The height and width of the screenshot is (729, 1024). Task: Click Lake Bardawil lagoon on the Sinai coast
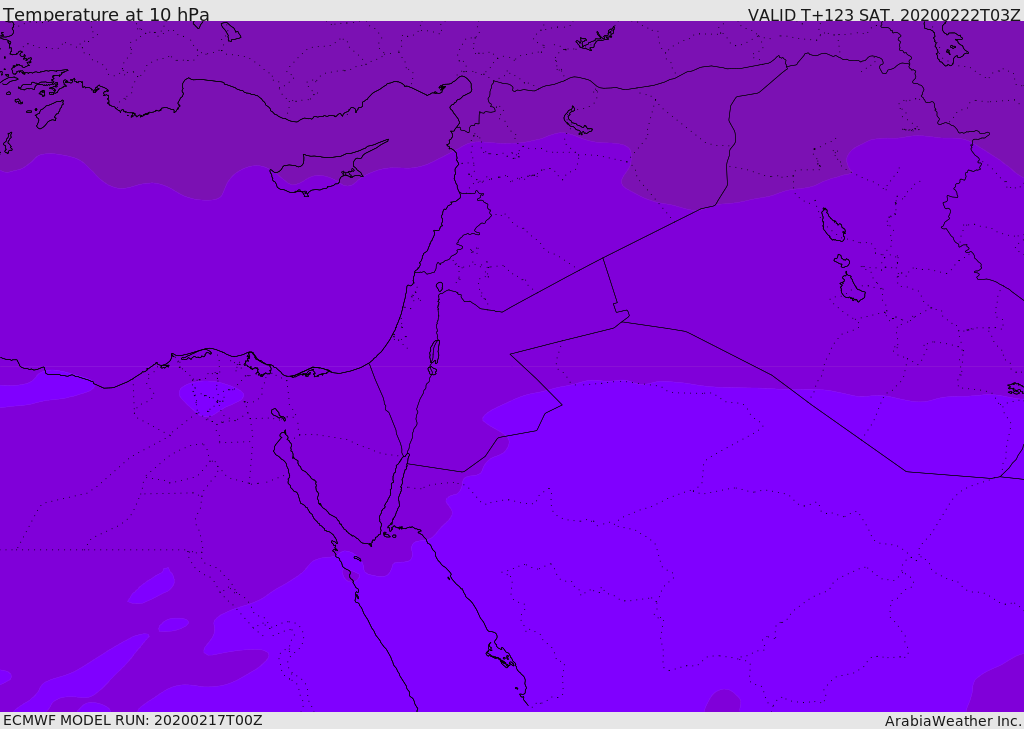click(x=311, y=373)
